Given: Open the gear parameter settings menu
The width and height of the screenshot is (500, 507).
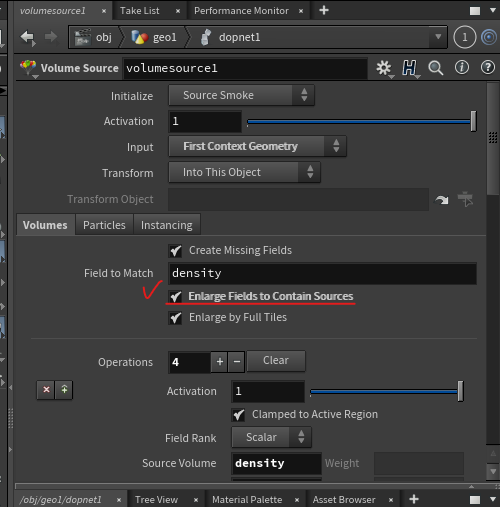Looking at the screenshot, I should pos(384,68).
